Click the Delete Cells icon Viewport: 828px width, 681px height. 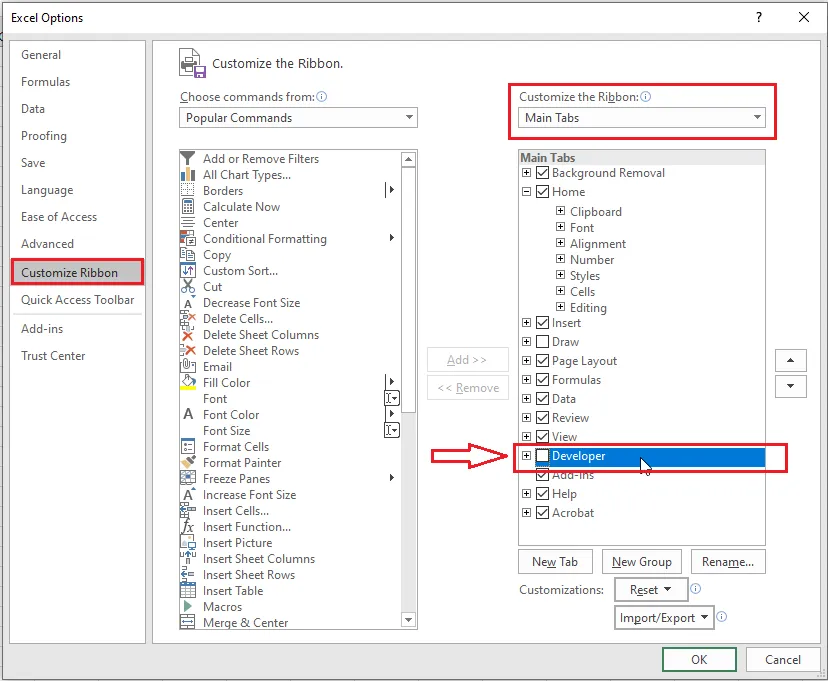click(x=187, y=318)
